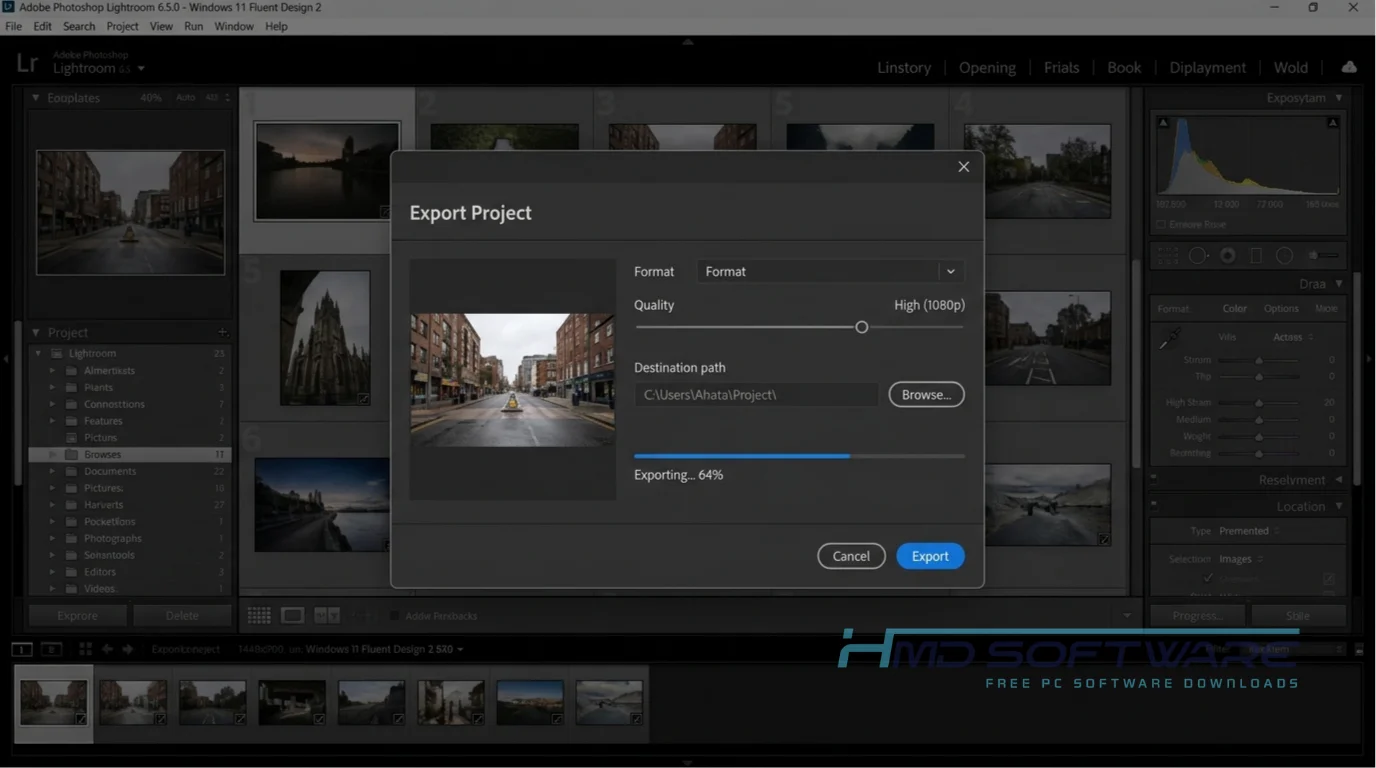Click the Delete button
The image size is (1376, 768).
(182, 616)
